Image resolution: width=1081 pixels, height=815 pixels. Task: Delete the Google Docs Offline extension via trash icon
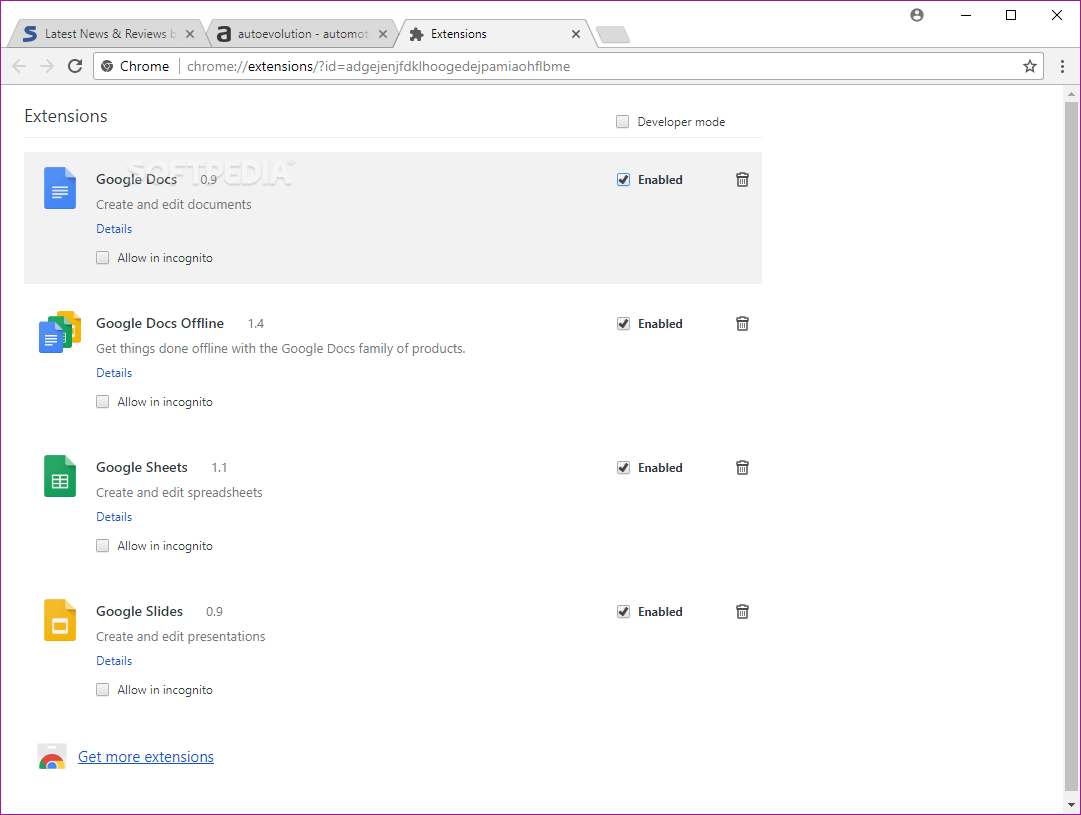(x=742, y=323)
